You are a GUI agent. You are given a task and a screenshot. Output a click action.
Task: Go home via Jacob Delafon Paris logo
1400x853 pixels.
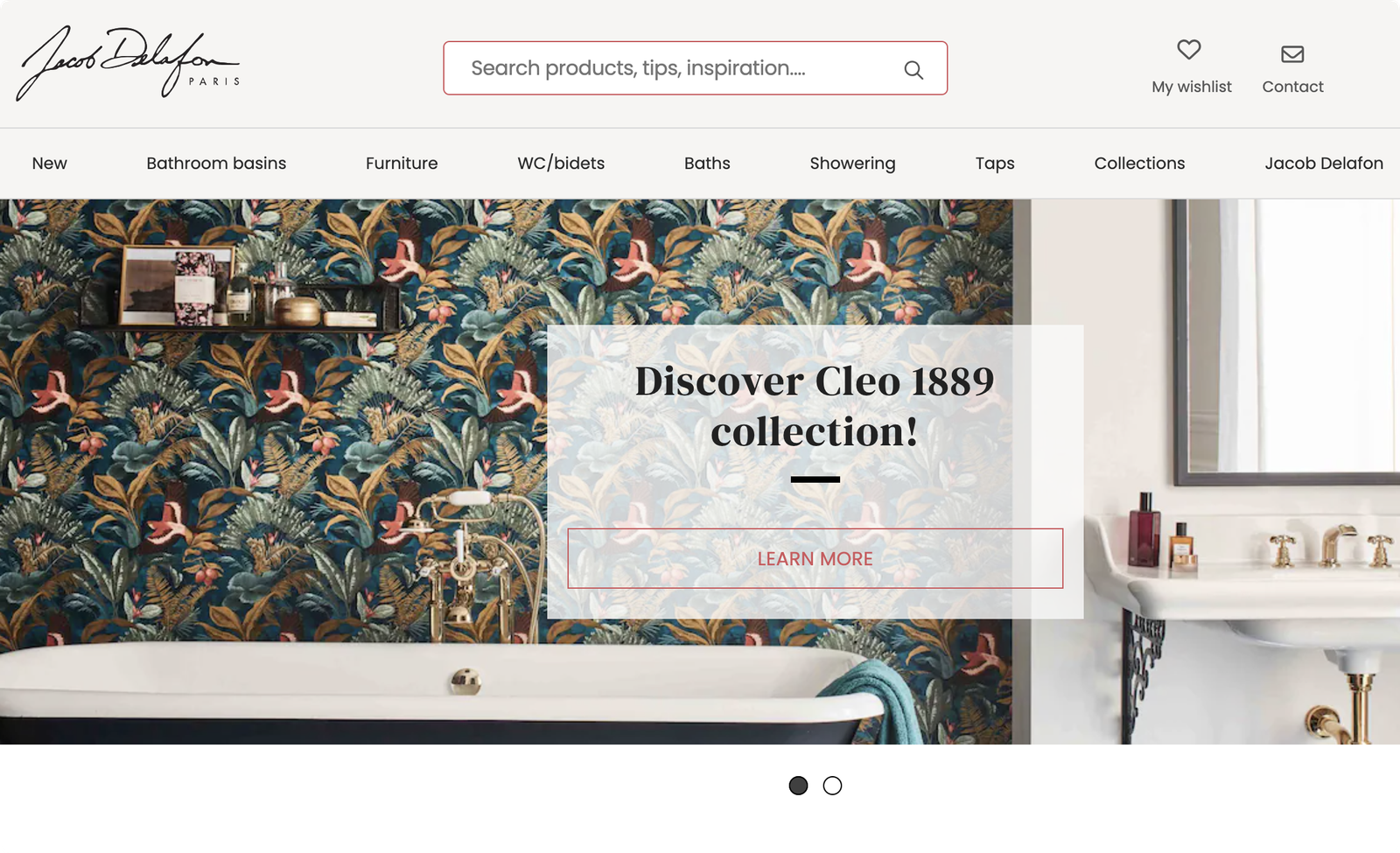click(x=128, y=63)
